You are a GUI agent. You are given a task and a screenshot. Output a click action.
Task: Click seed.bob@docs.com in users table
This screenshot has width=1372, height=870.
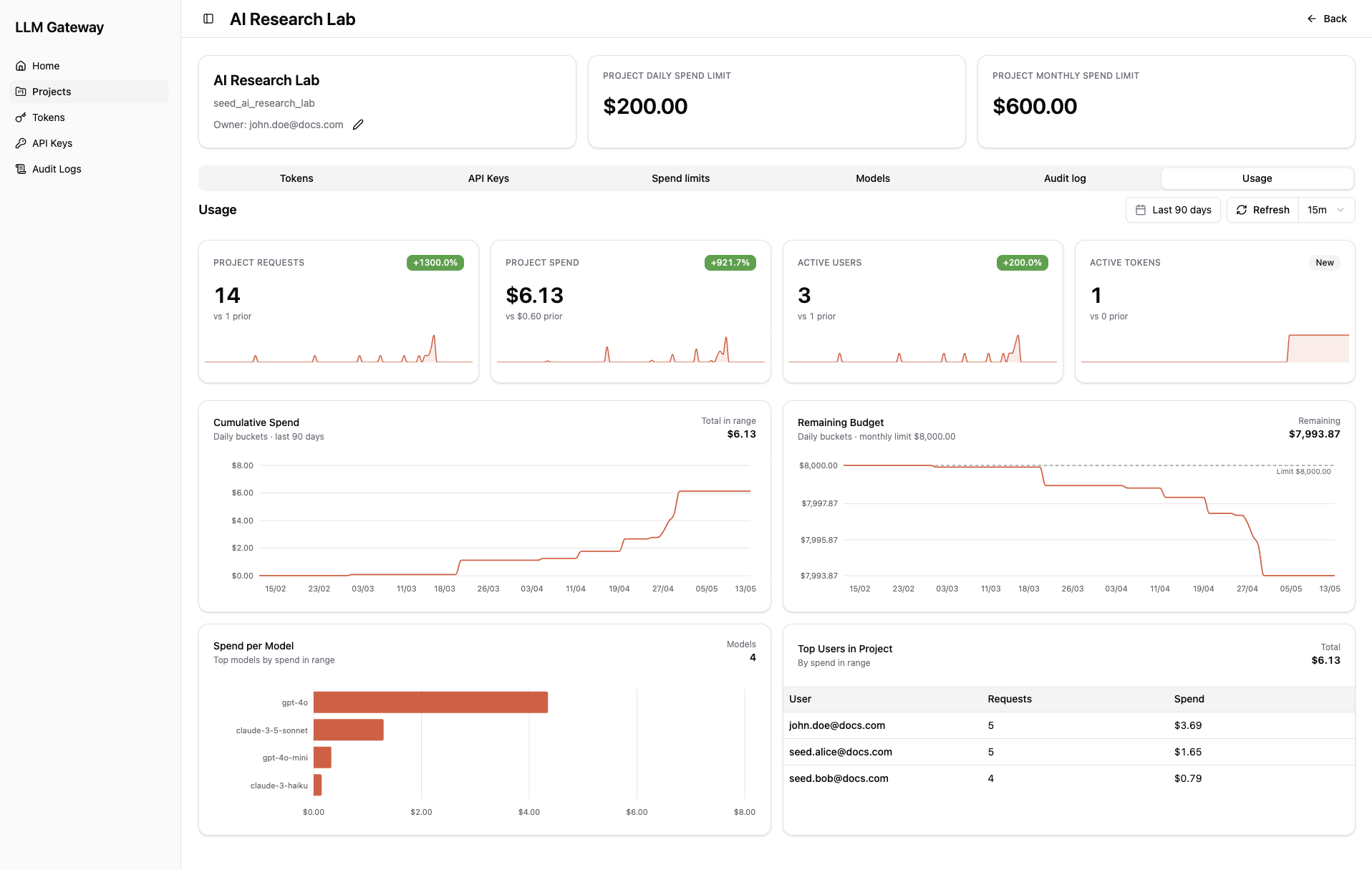click(x=839, y=778)
